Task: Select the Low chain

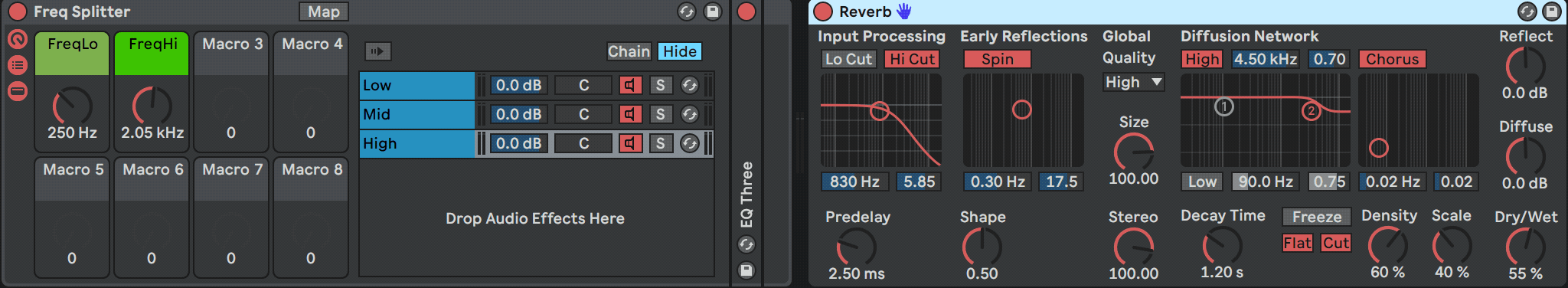Action: point(417,85)
